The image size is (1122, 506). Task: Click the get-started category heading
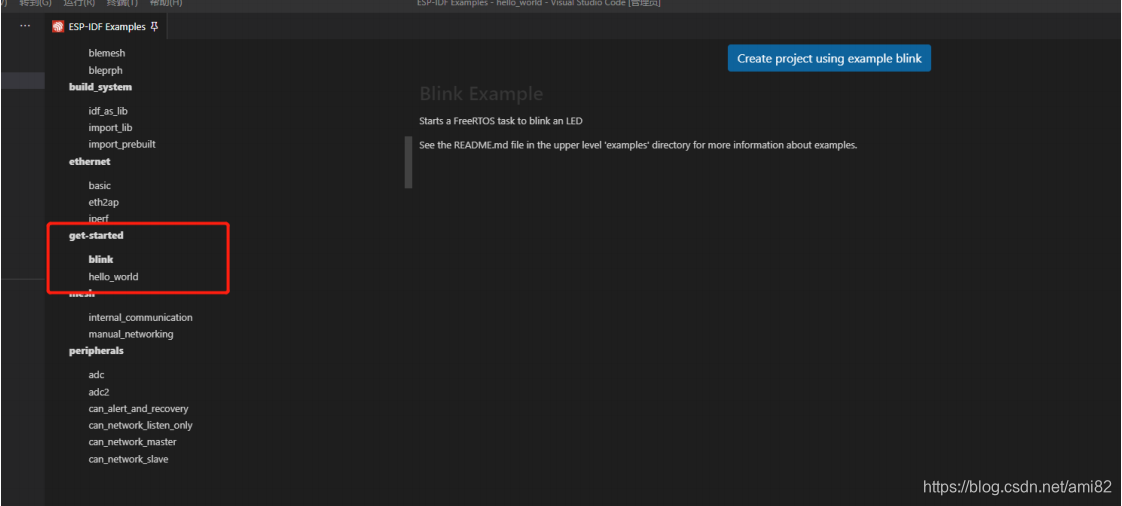tap(96, 235)
